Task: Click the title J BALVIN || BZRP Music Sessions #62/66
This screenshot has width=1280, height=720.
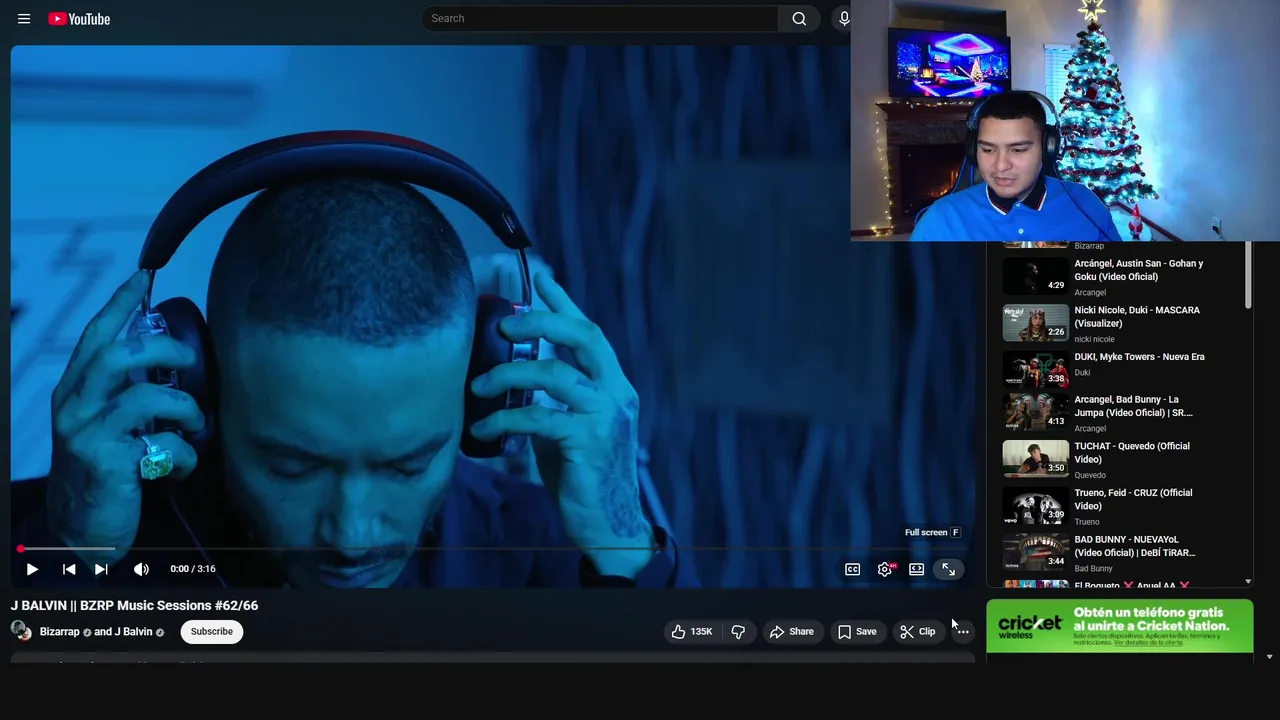Action: coord(134,605)
